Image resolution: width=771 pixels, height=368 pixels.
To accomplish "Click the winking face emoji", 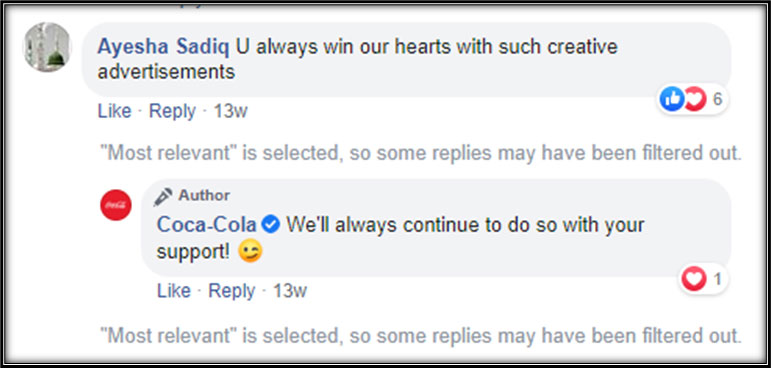I will pyautogui.click(x=250, y=252).
